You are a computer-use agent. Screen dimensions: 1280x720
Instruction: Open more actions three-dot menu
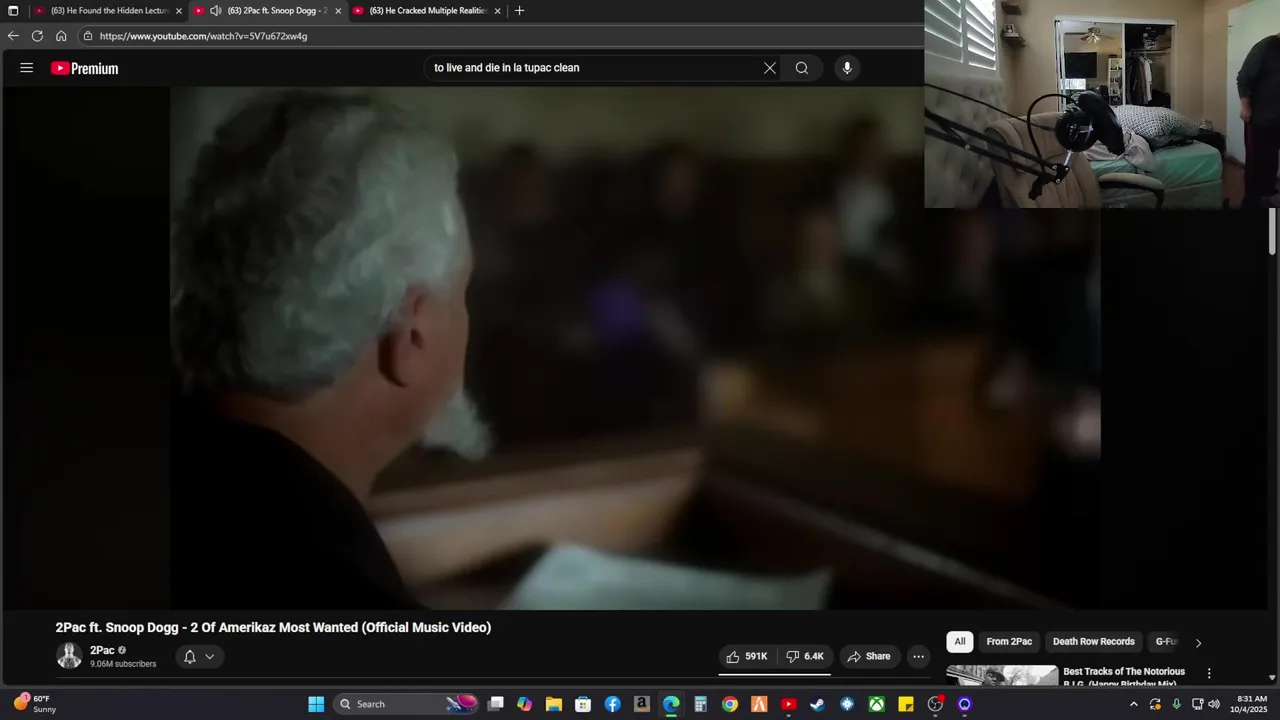[918, 656]
